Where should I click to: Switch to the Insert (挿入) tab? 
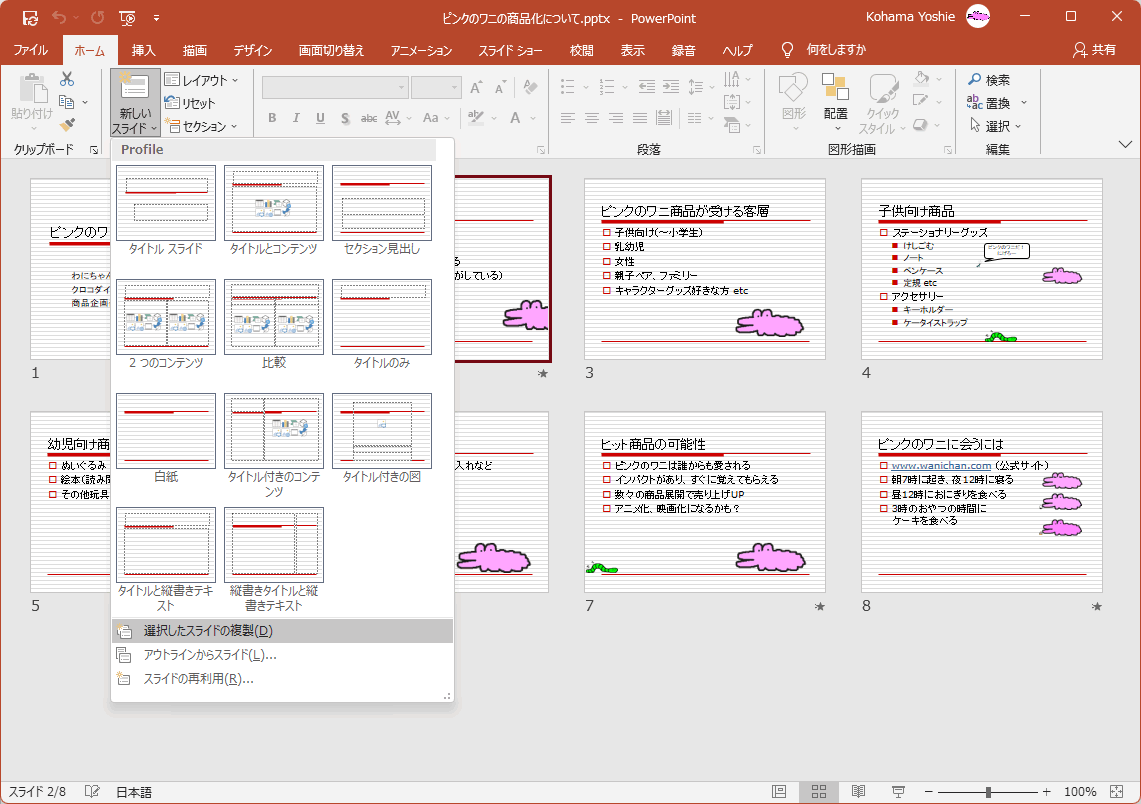143,50
